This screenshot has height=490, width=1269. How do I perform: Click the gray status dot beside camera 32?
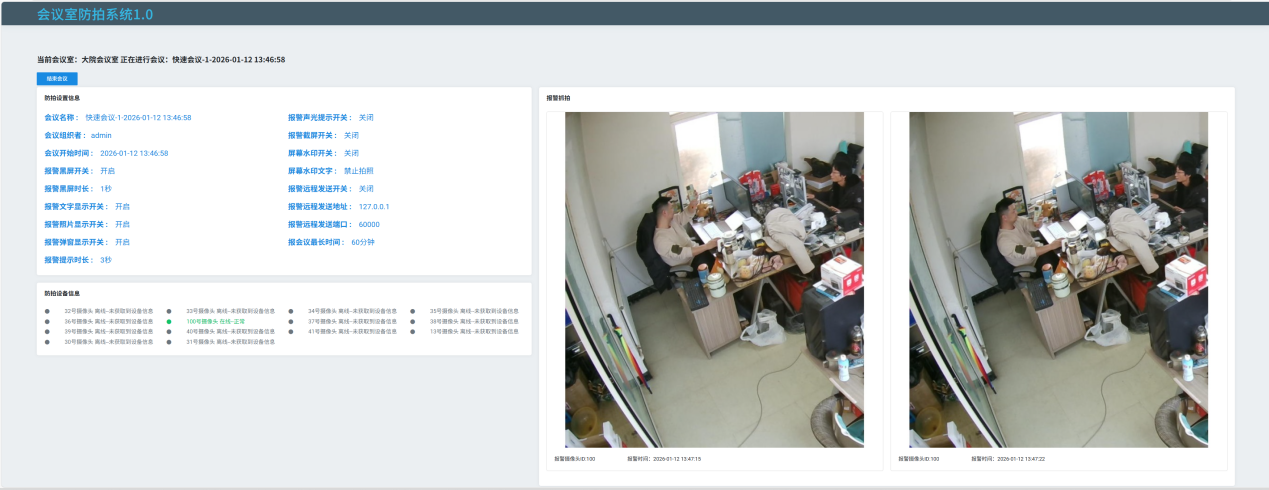point(47,311)
